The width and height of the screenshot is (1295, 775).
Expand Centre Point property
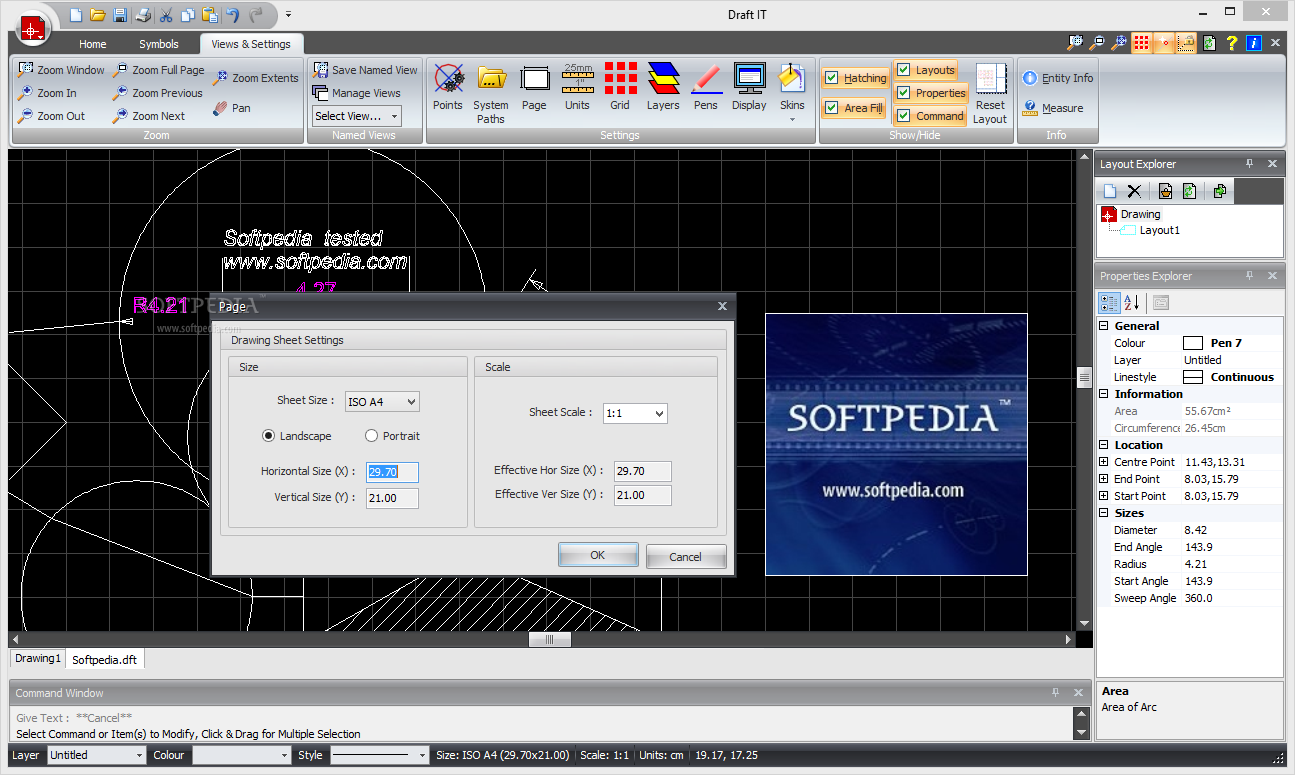click(1104, 462)
